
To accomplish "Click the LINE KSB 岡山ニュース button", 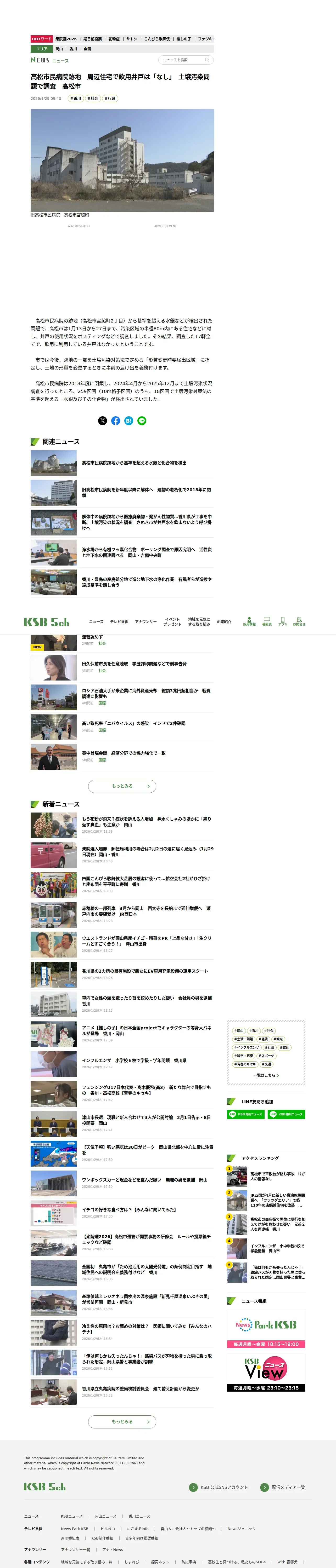I will tap(246, 1115).
